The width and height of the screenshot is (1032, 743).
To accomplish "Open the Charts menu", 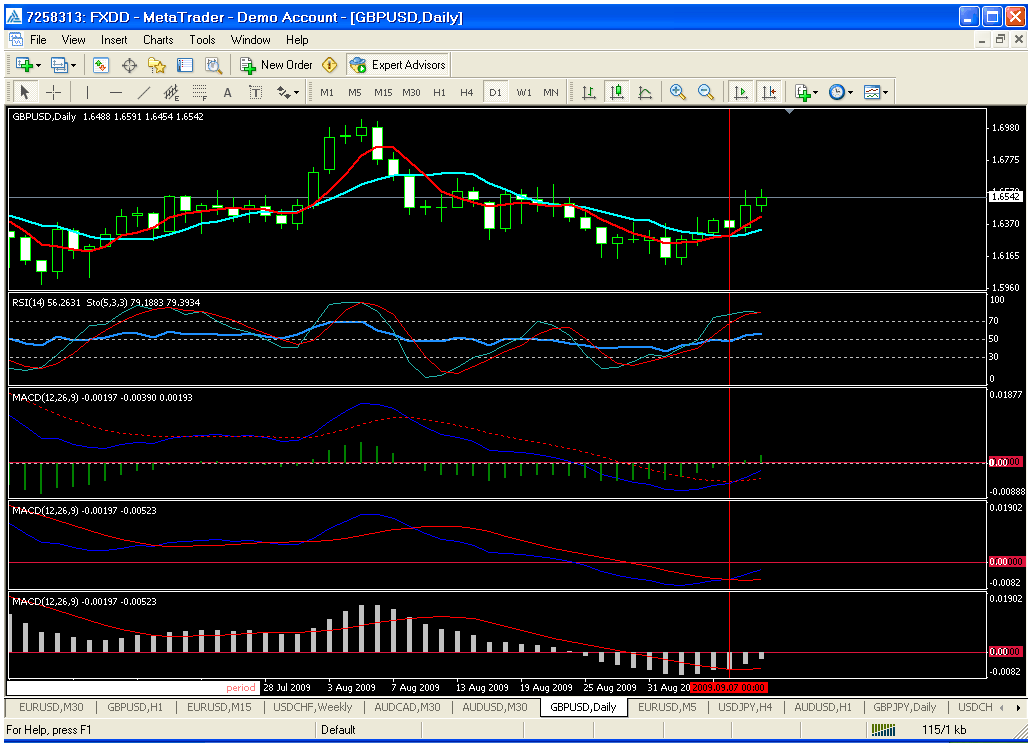I will [158, 40].
